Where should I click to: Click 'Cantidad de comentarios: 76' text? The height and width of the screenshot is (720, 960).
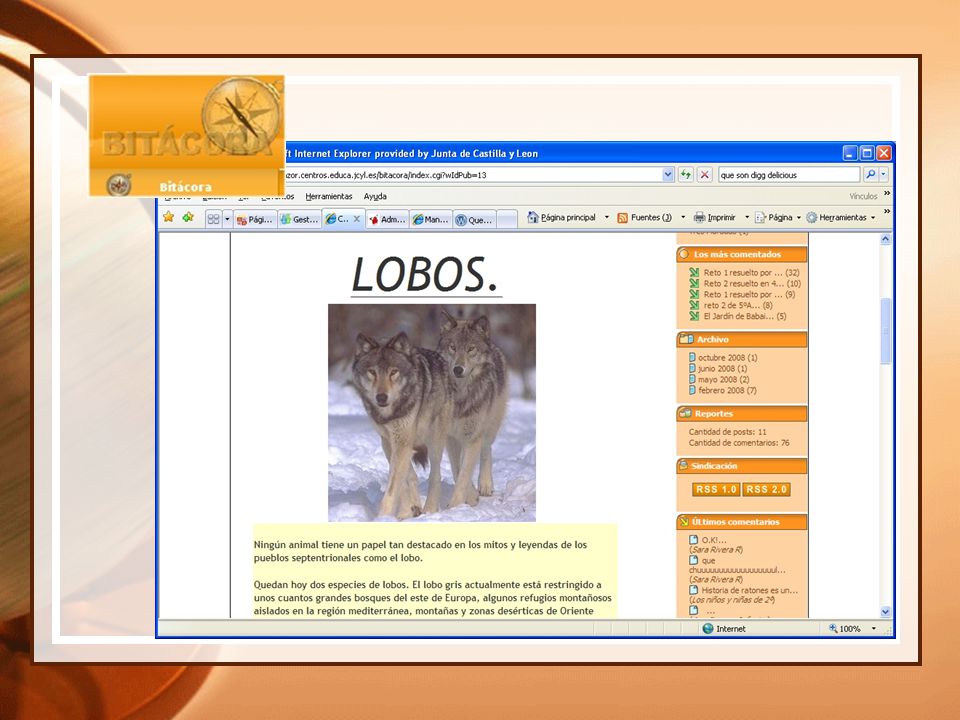coord(739,443)
